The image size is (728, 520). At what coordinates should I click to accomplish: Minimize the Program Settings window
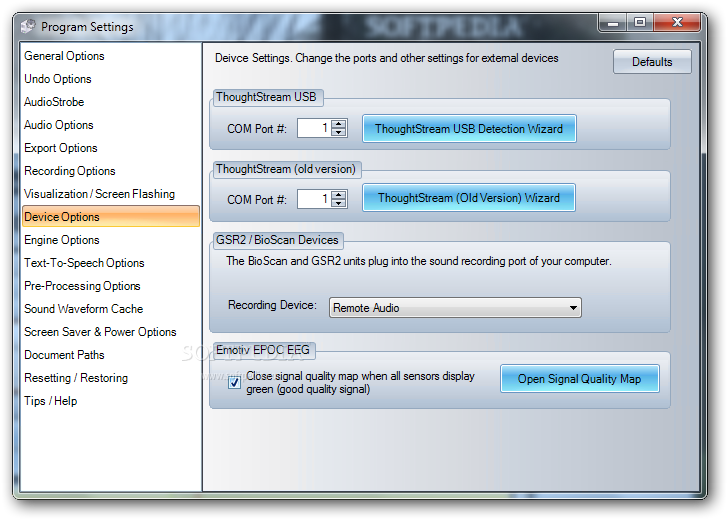tap(613, 22)
